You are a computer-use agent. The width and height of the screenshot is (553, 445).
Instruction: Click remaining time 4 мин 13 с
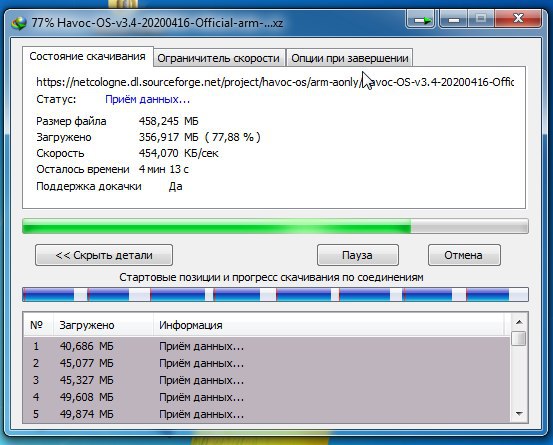pyautogui.click(x=164, y=169)
